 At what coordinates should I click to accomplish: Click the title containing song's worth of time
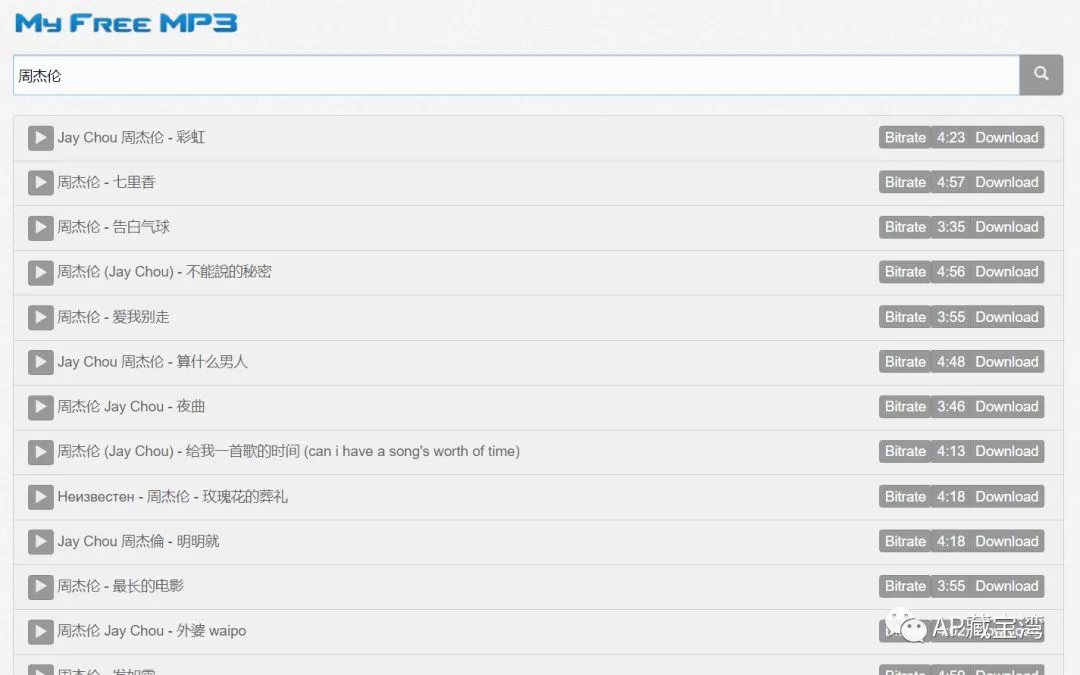pyautogui.click(x=289, y=451)
